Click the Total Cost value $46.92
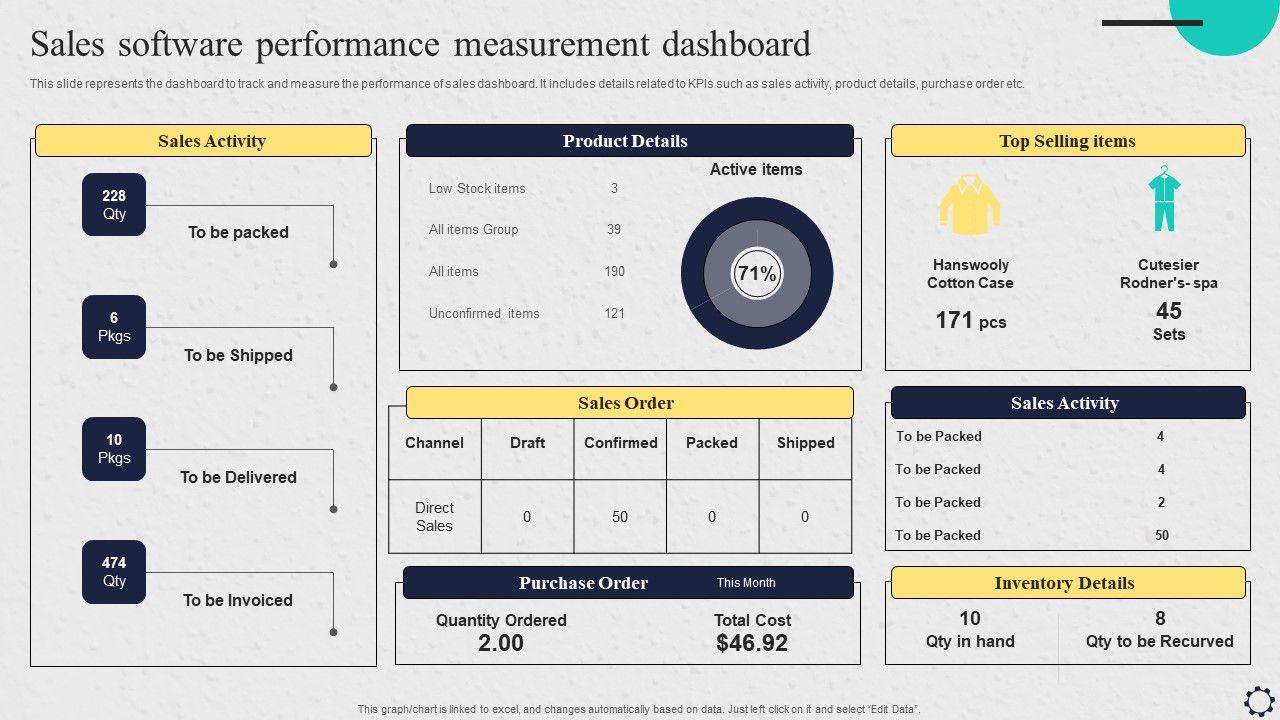 point(752,643)
